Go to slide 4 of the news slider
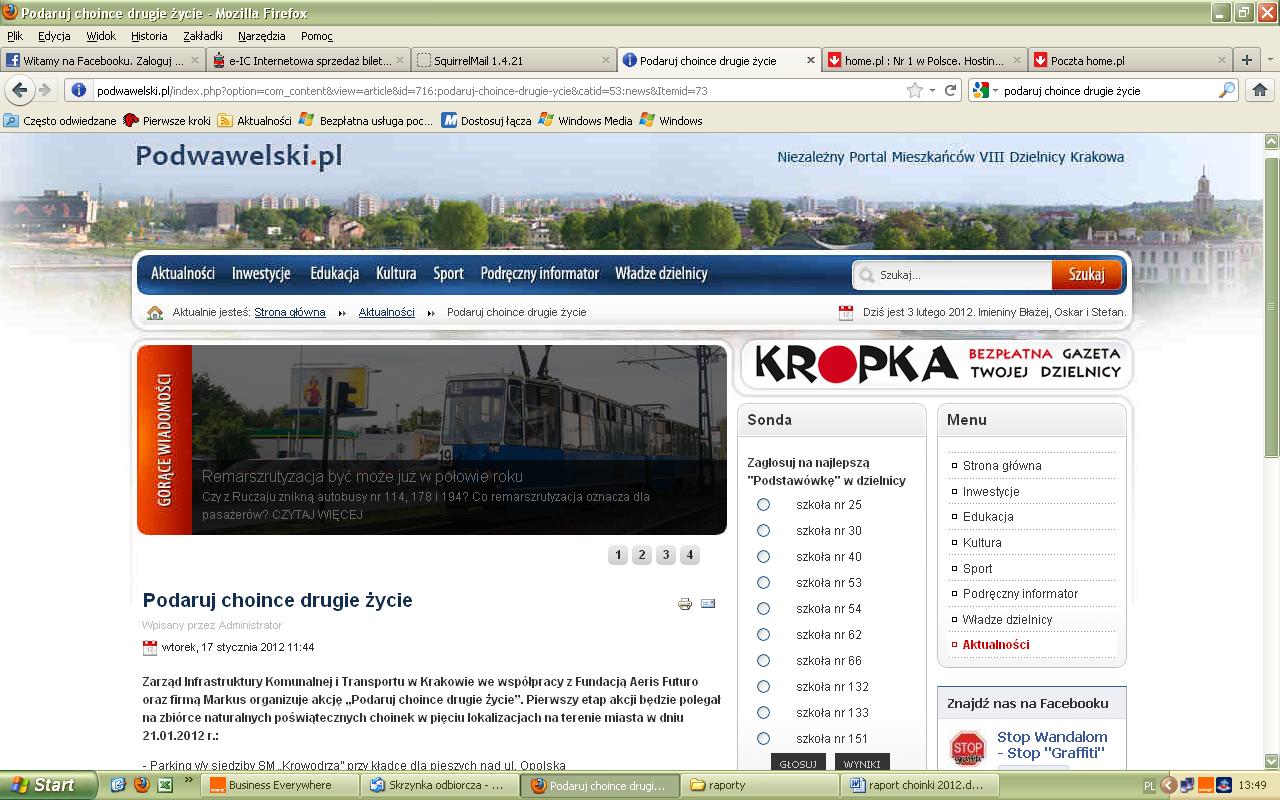Screen dimensions: 1280x800 tap(690, 555)
